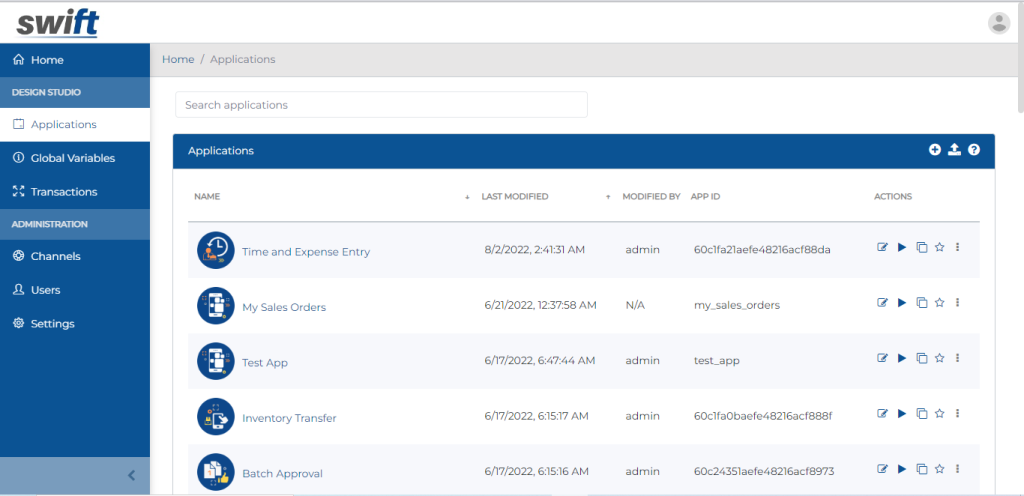Expand more actions for Batch Approval
Viewport: 1024px width, 496px height.
(x=957, y=469)
